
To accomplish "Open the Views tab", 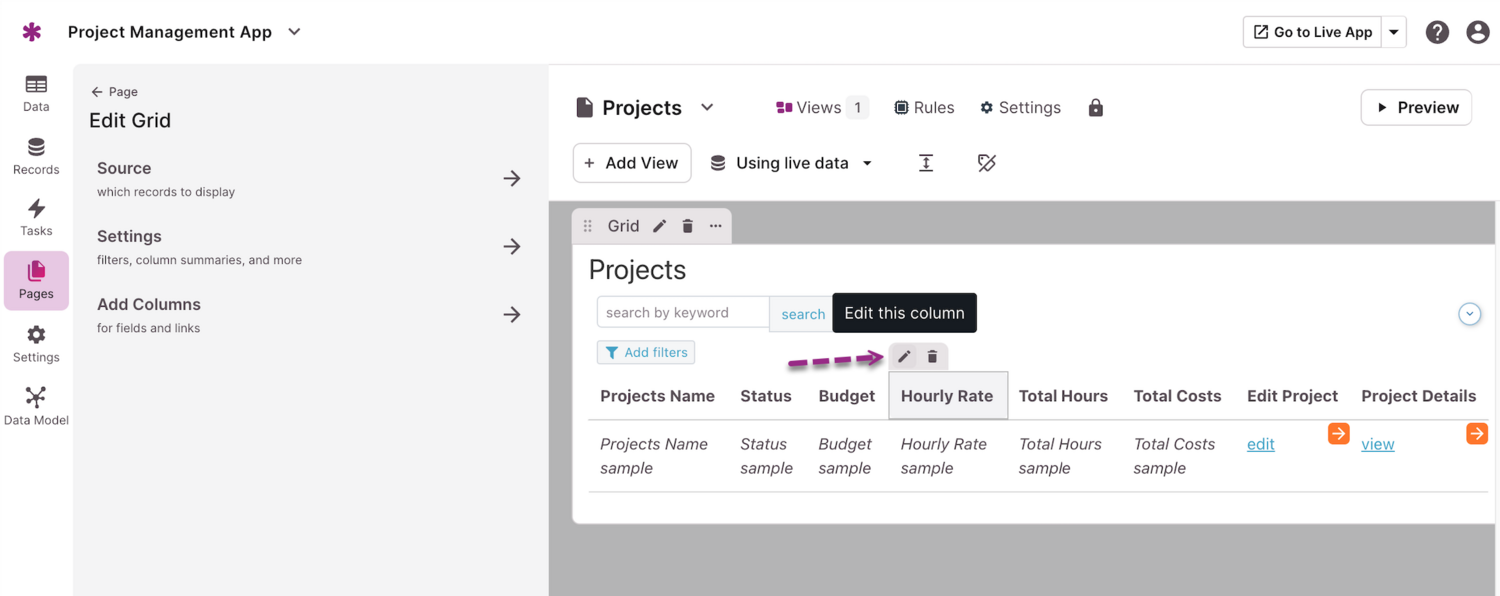I will point(821,108).
